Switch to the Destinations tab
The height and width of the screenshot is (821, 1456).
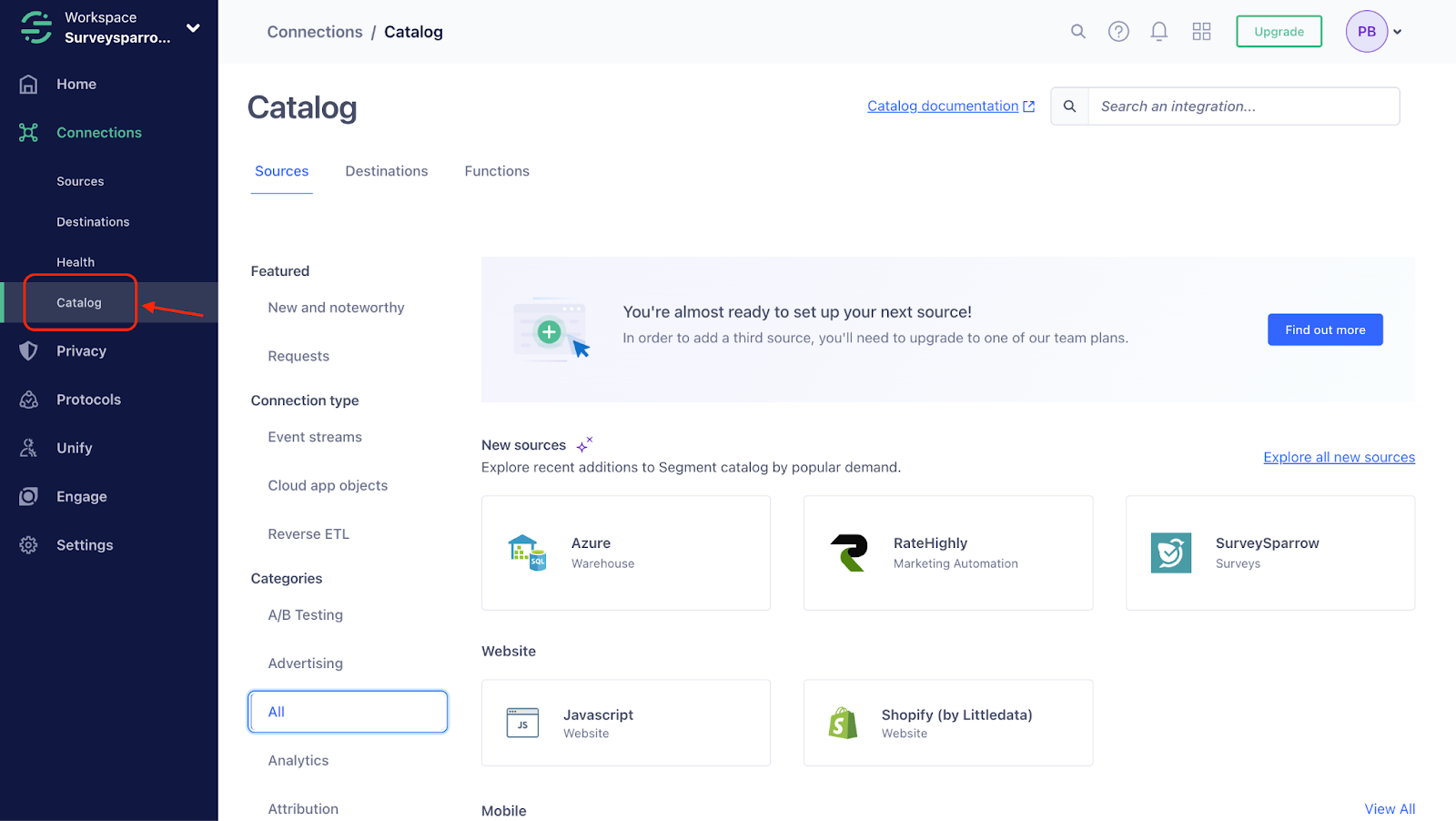click(x=386, y=171)
